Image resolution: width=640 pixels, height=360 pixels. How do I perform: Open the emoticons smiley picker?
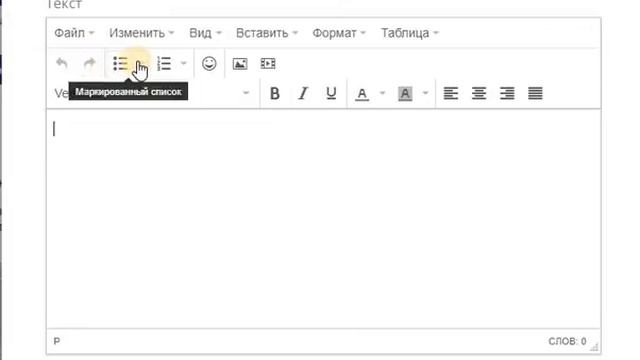click(x=209, y=64)
